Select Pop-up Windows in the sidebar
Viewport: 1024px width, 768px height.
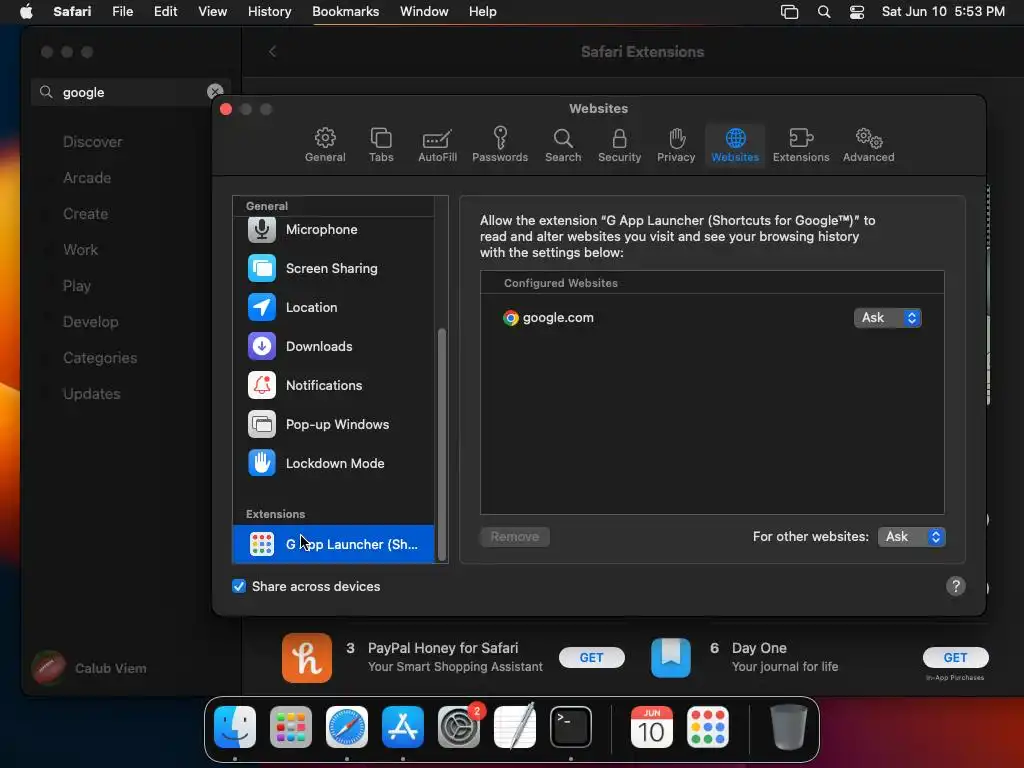pos(333,424)
